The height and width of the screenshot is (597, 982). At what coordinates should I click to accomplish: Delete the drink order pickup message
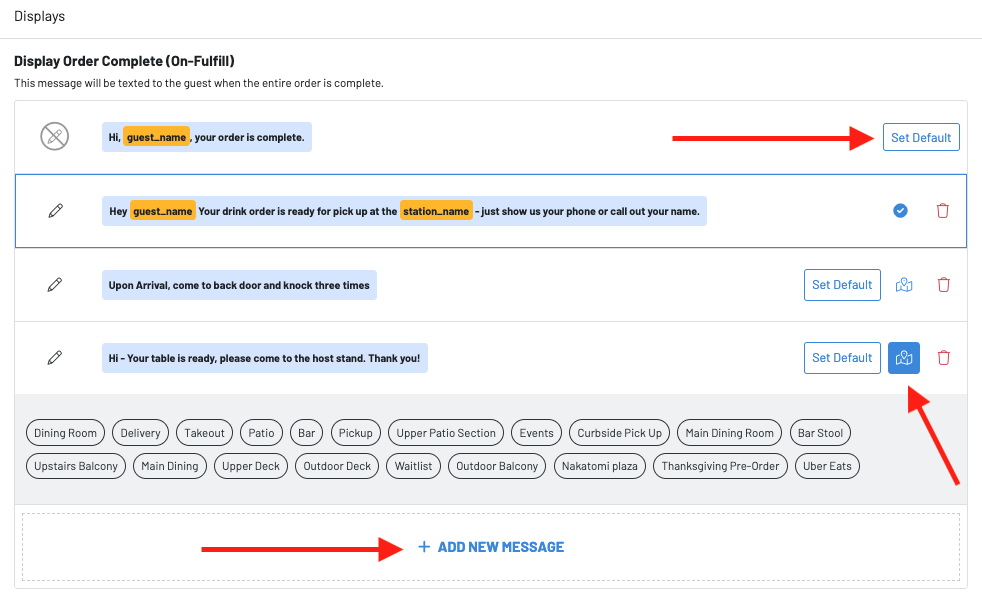tap(942, 211)
